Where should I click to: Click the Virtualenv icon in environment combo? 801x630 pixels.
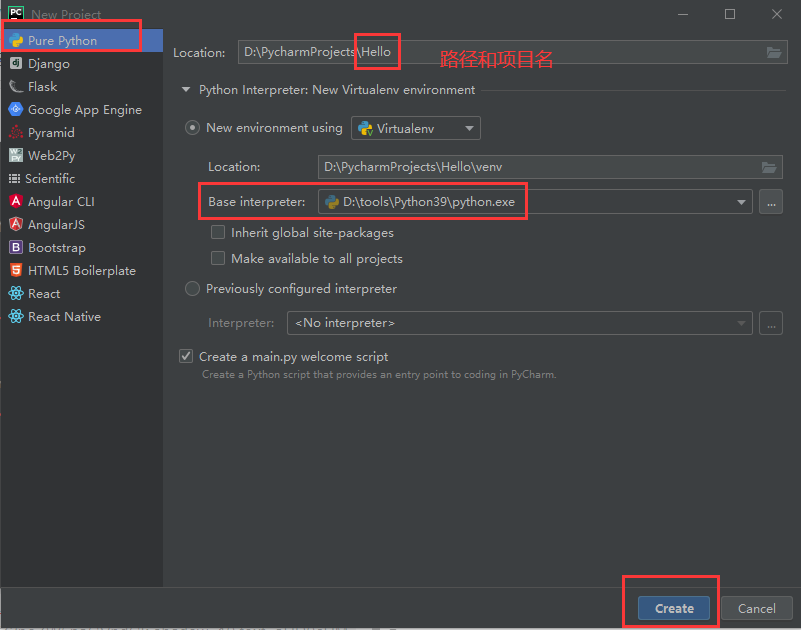(365, 128)
